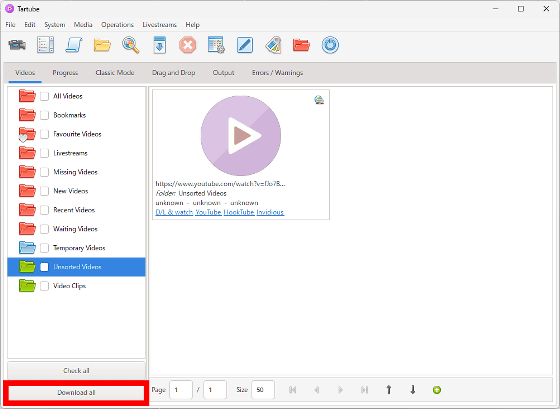Click the yellow add folder icon

[x=102, y=45]
